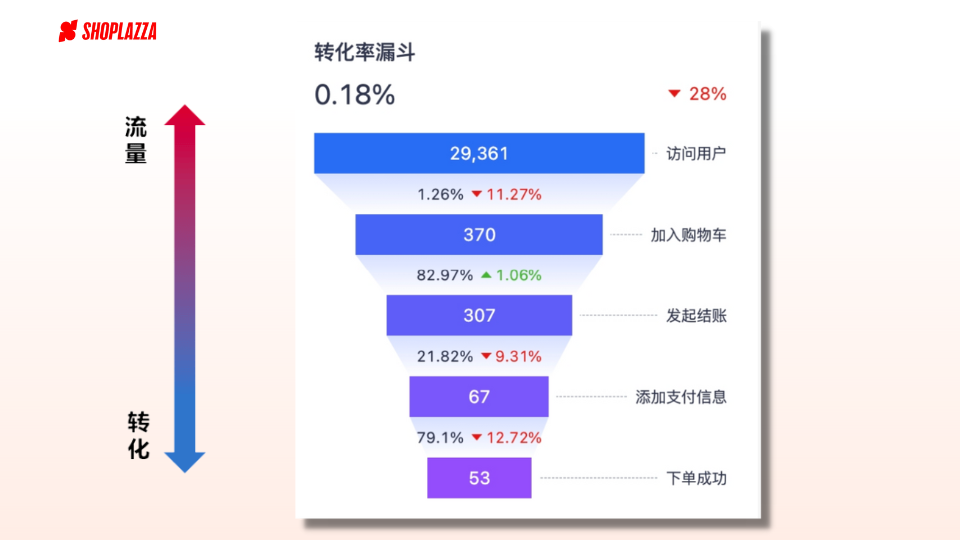The height and width of the screenshot is (540, 960).
Task: Click the red down triangle before 12.72%
Action: pyautogui.click(x=477, y=437)
